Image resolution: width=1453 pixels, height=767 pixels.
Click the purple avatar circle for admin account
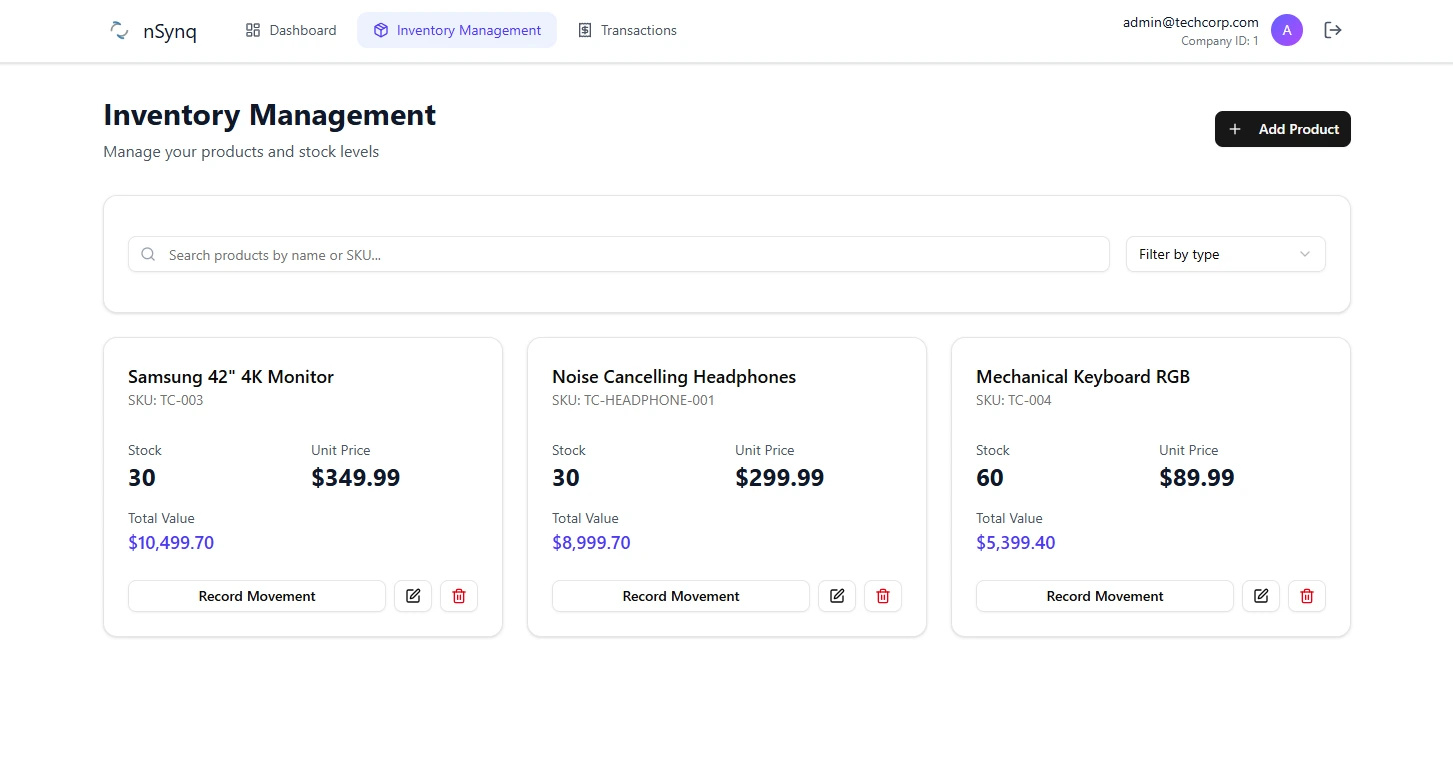pos(1287,30)
